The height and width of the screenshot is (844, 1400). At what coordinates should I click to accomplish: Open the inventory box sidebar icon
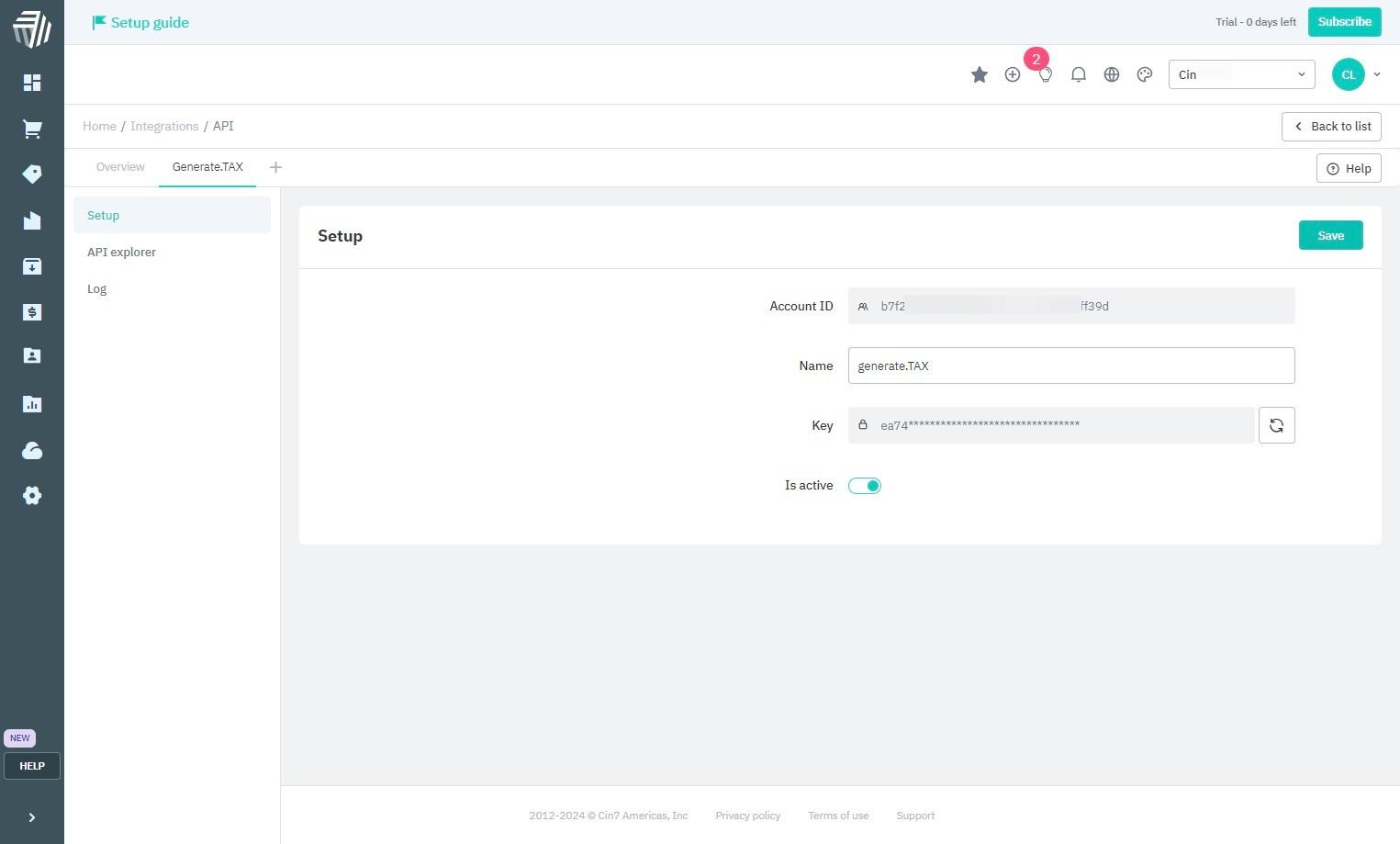(x=32, y=266)
